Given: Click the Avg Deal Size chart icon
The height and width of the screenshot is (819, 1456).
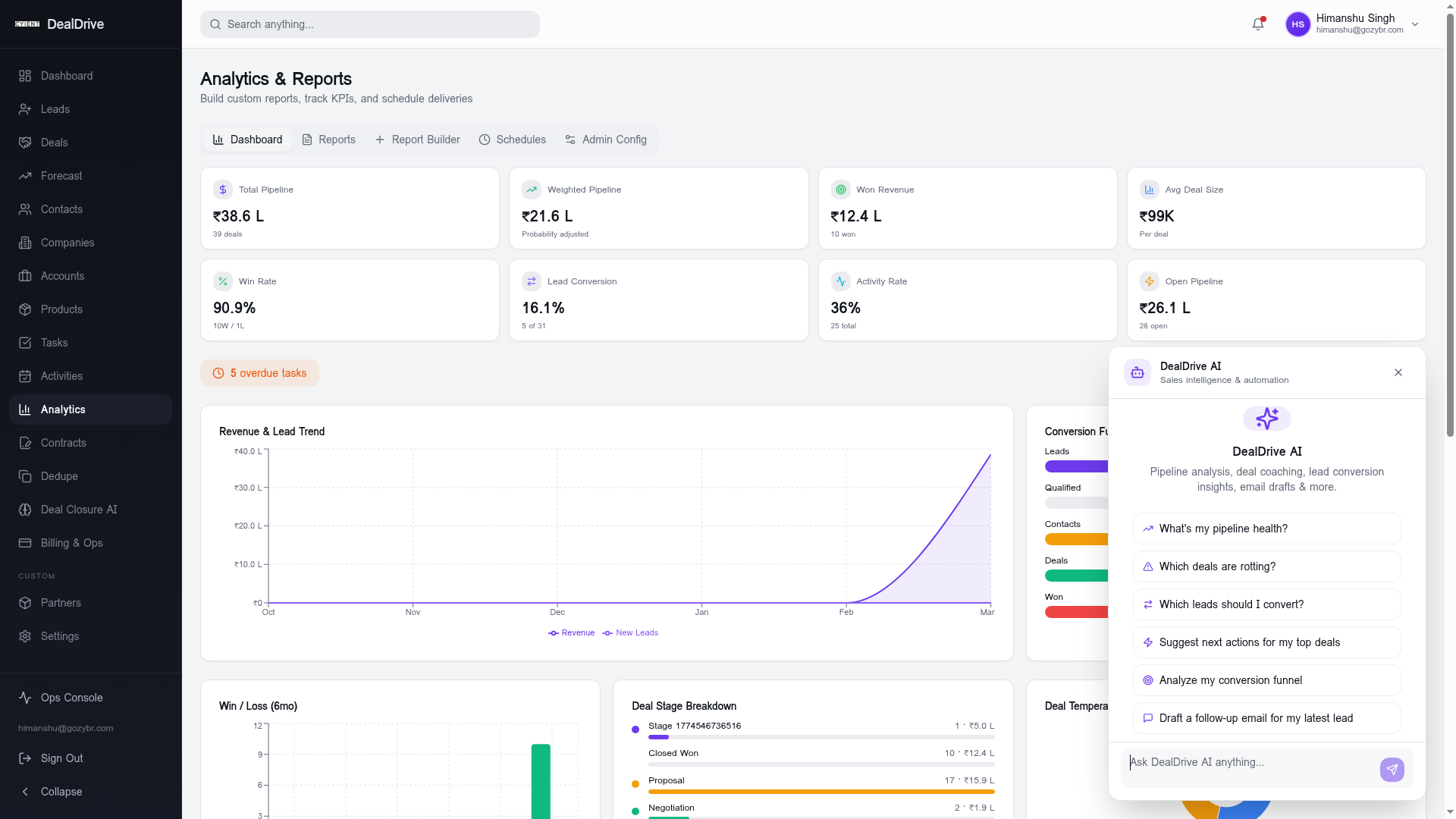Looking at the screenshot, I should coord(1150,190).
